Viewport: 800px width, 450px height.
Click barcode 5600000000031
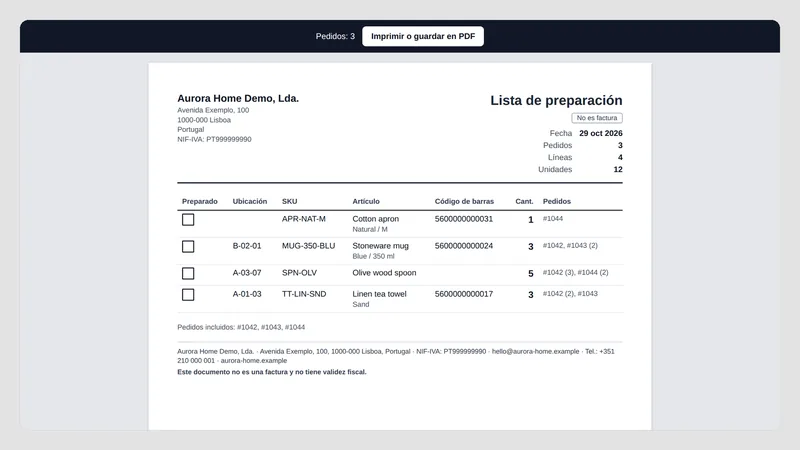(464, 219)
